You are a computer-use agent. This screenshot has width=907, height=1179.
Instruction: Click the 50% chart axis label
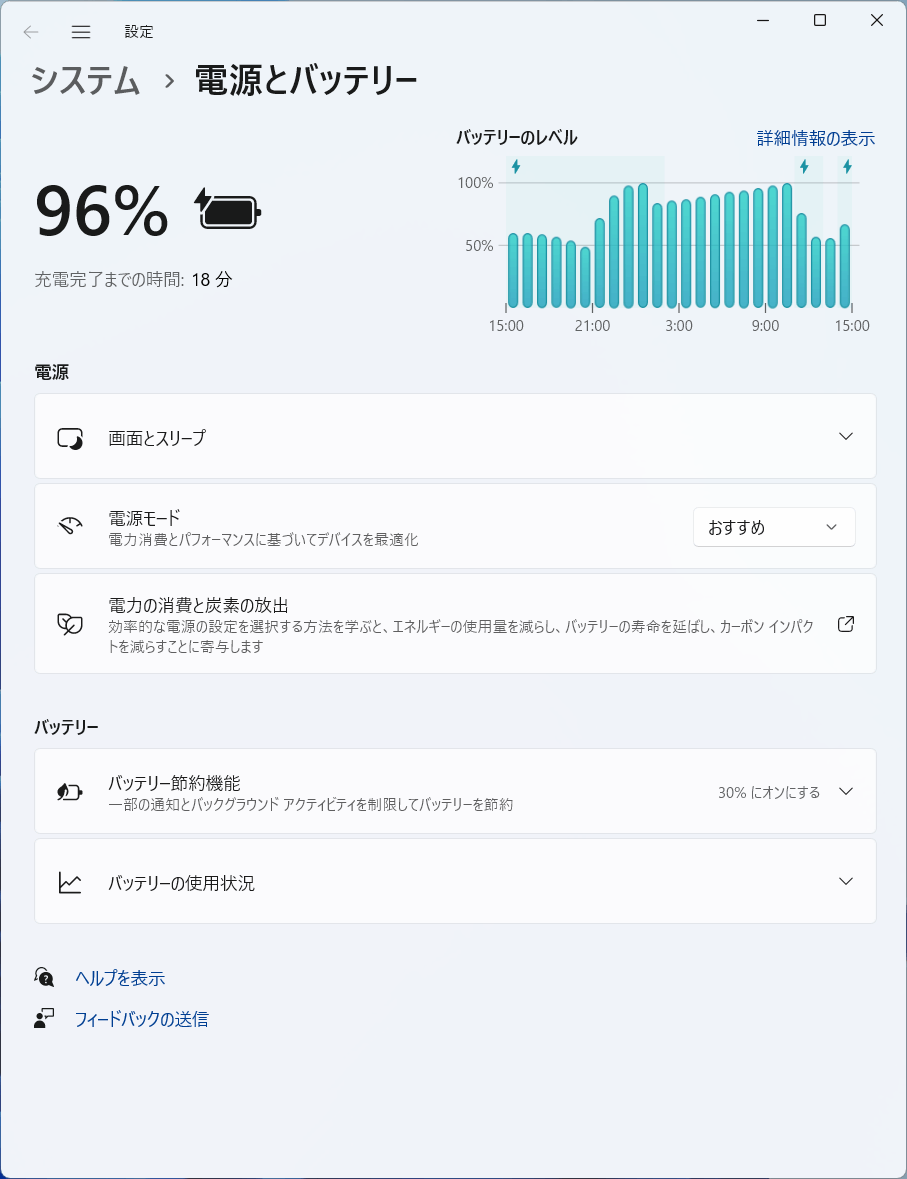(x=479, y=245)
